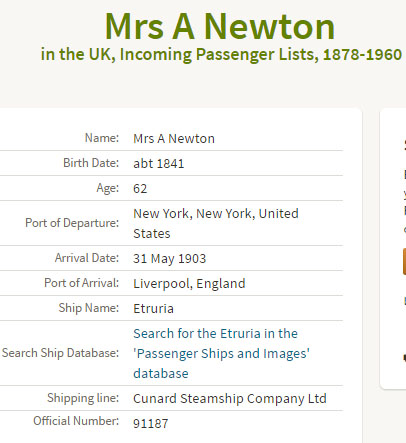The image size is (406, 443).
Task: Click the orange button at the right edge
Action: 404,261
